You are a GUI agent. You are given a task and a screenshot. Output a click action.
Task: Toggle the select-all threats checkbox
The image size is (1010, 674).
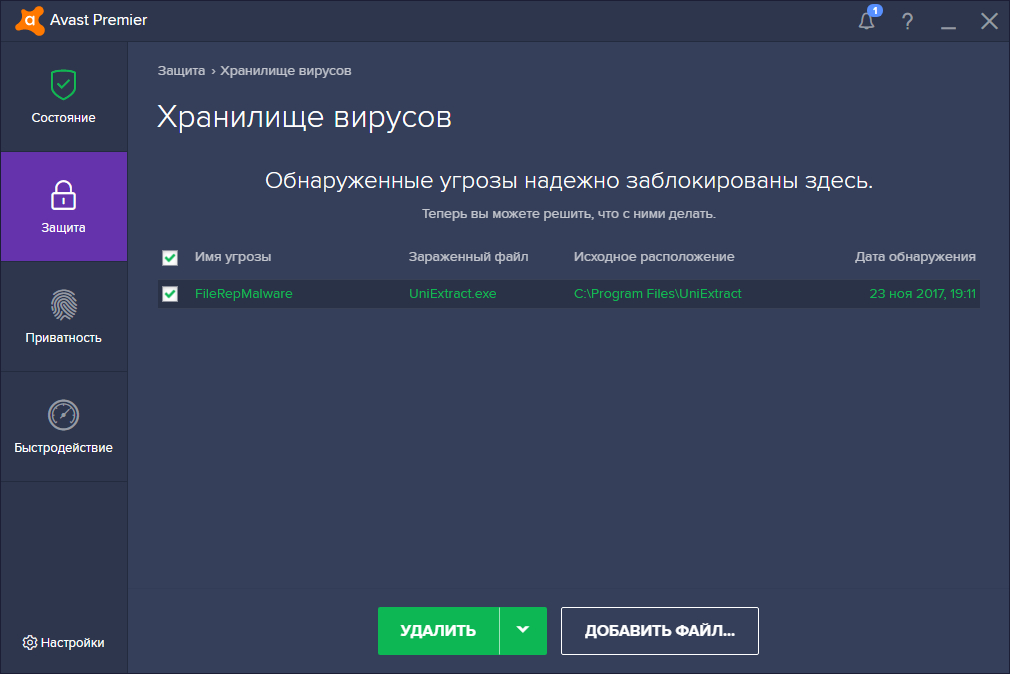pyautogui.click(x=170, y=258)
